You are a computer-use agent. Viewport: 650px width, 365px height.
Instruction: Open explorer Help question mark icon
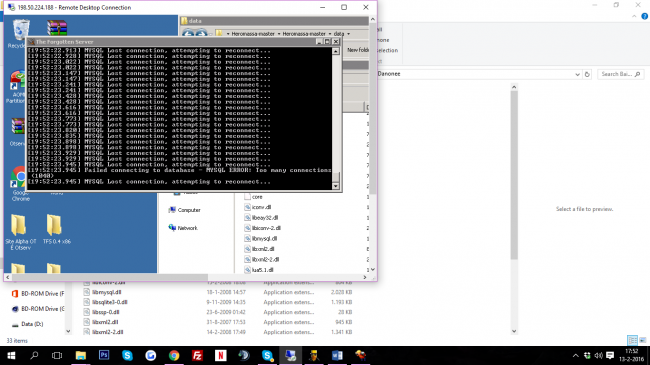tap(644, 16)
